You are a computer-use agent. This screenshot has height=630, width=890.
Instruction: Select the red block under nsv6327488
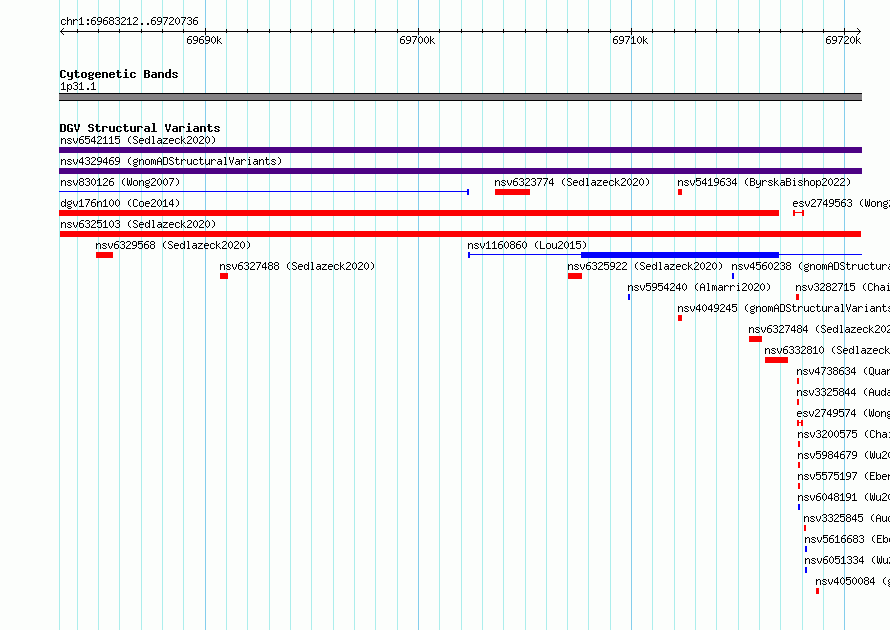click(x=224, y=276)
